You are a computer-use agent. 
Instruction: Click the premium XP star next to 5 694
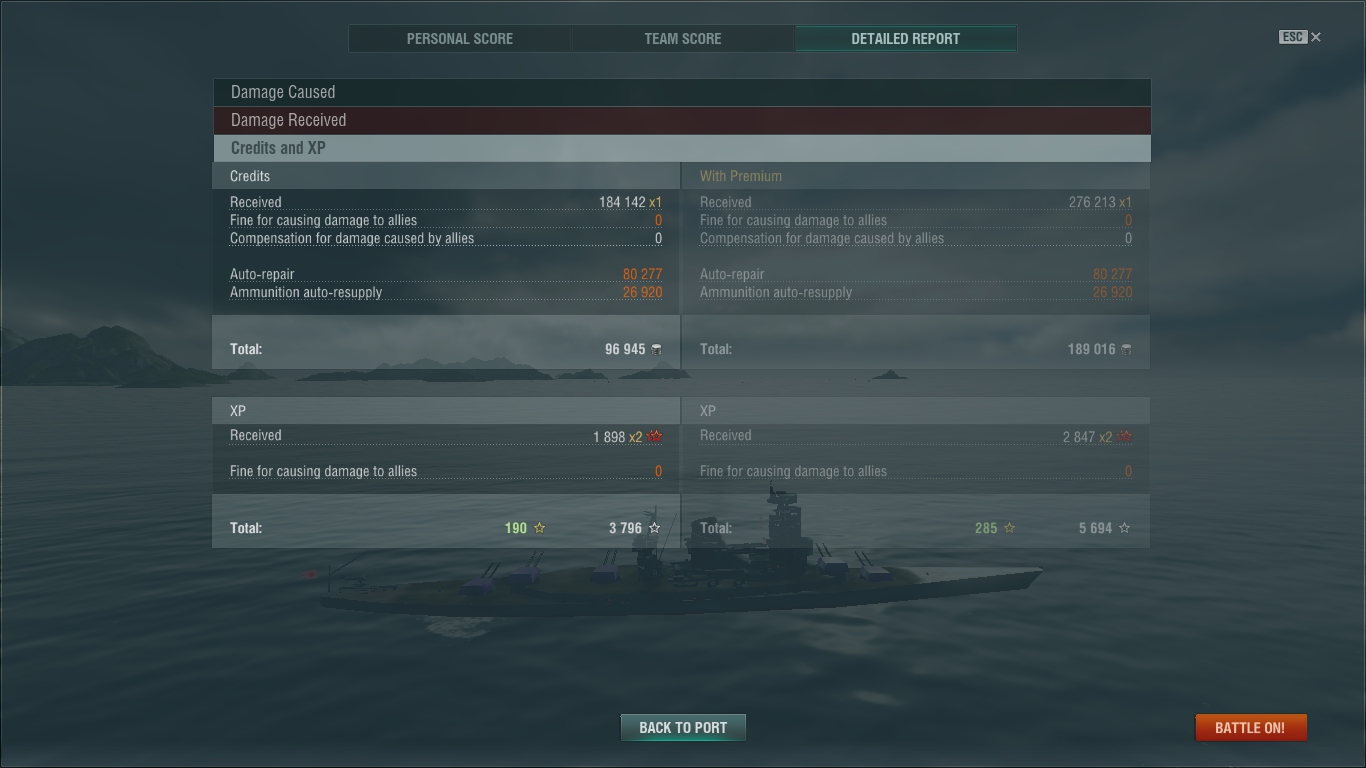coord(1125,528)
